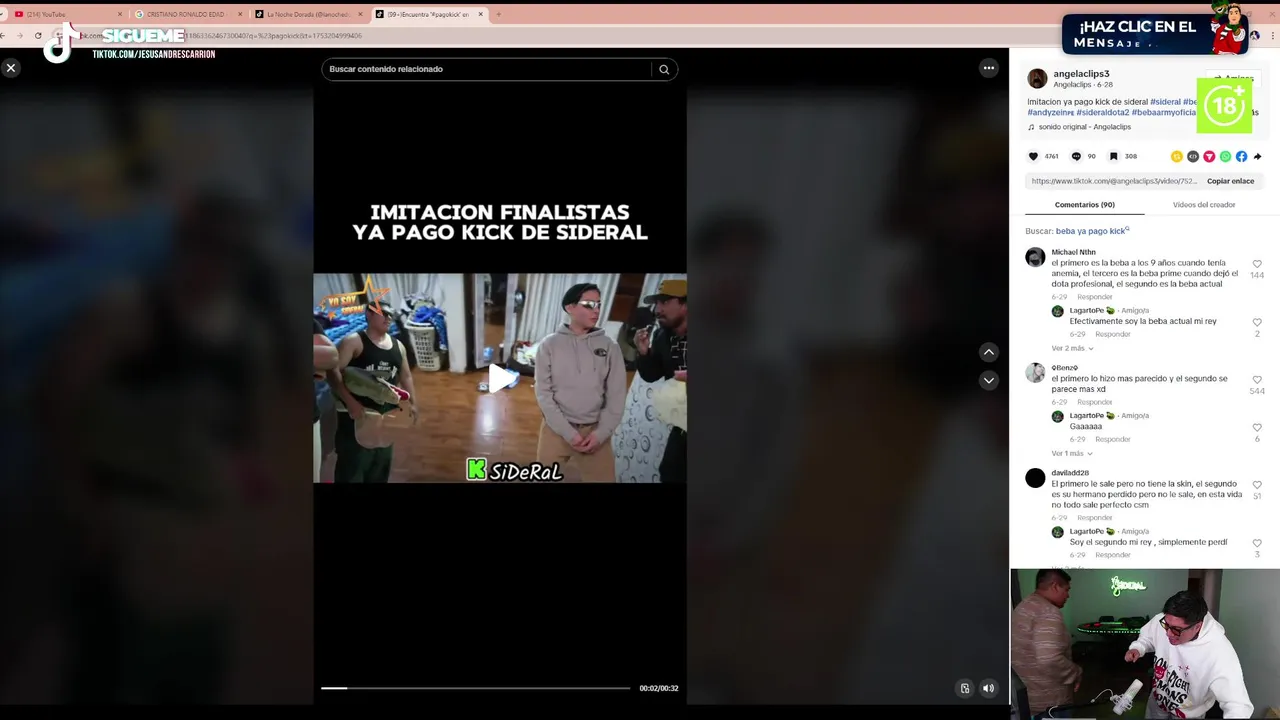1280x720 pixels.
Task: Like the comment with 544 likes
Action: pyautogui.click(x=1257, y=380)
